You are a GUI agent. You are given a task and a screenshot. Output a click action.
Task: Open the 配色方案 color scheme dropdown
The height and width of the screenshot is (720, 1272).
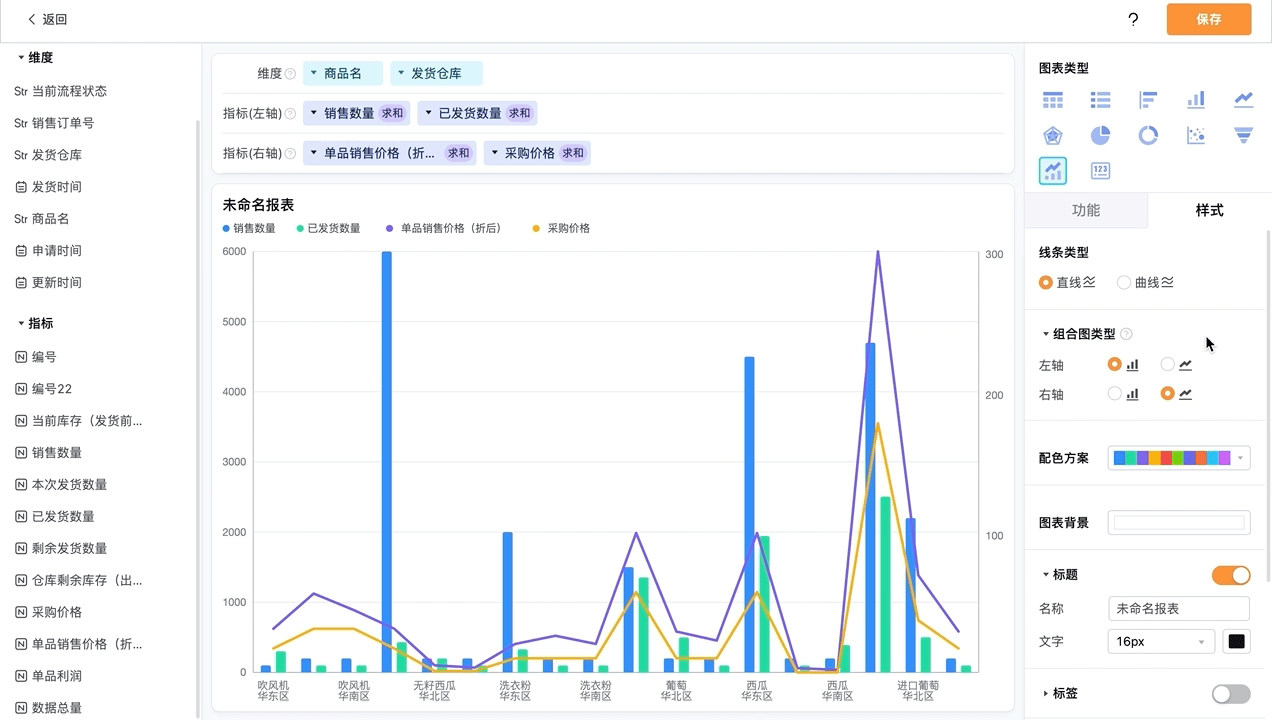pos(1179,458)
